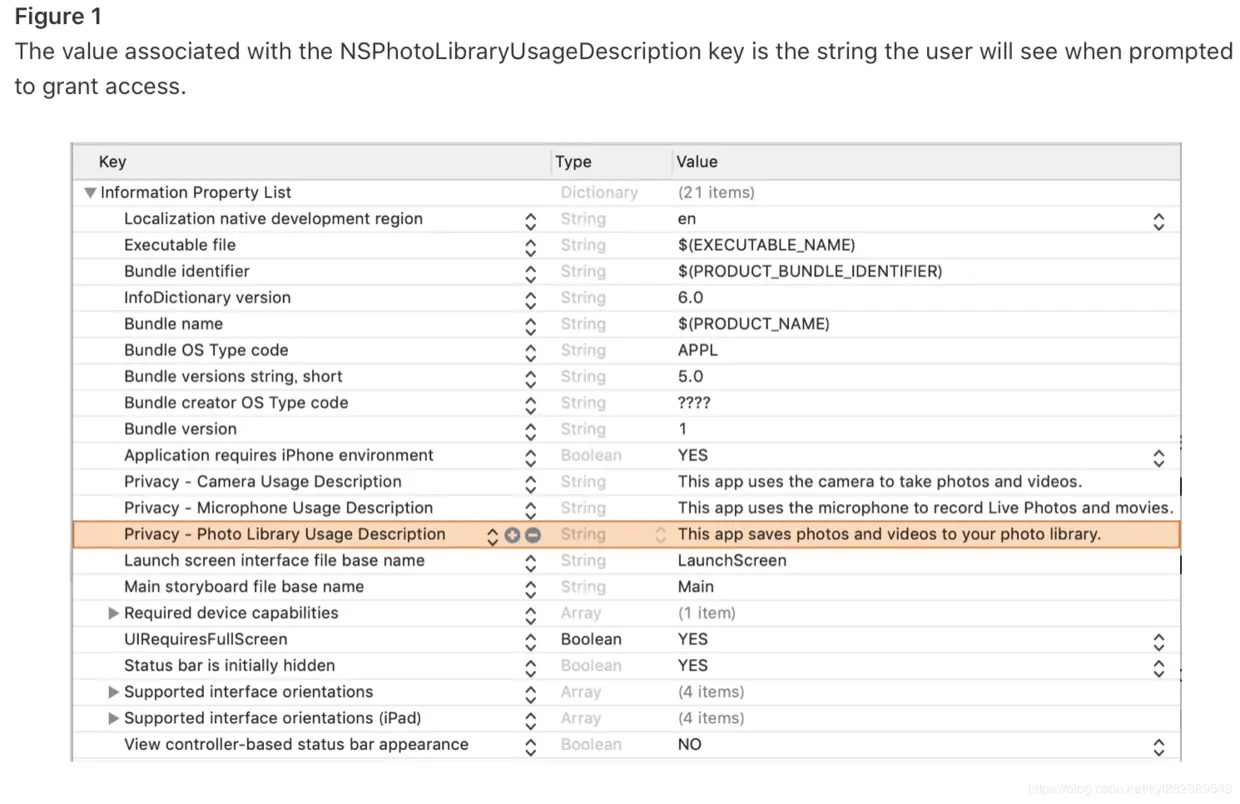Select the Bundle identifier row

pyautogui.click(x=187, y=272)
